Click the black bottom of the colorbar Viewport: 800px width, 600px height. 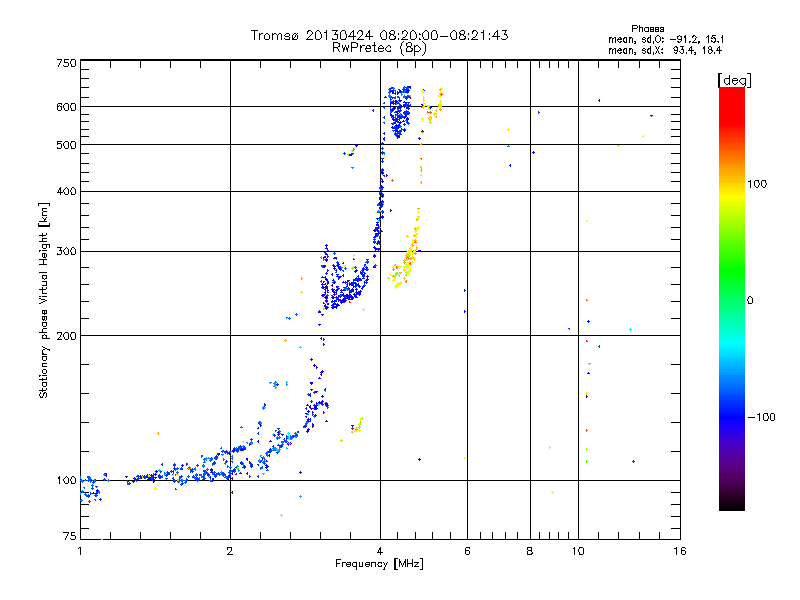pos(732,503)
